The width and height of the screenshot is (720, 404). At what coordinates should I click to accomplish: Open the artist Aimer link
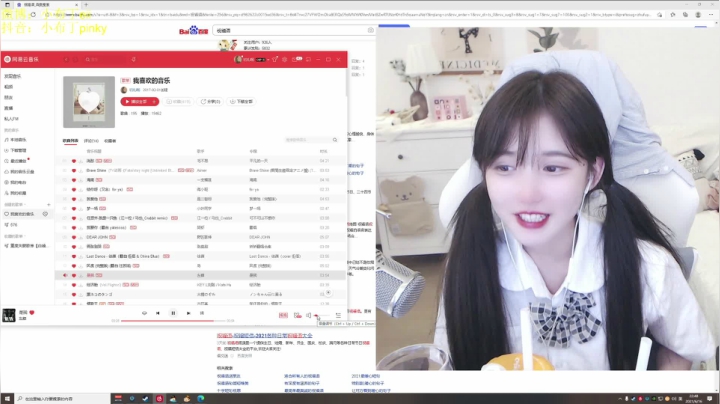tap(202, 170)
